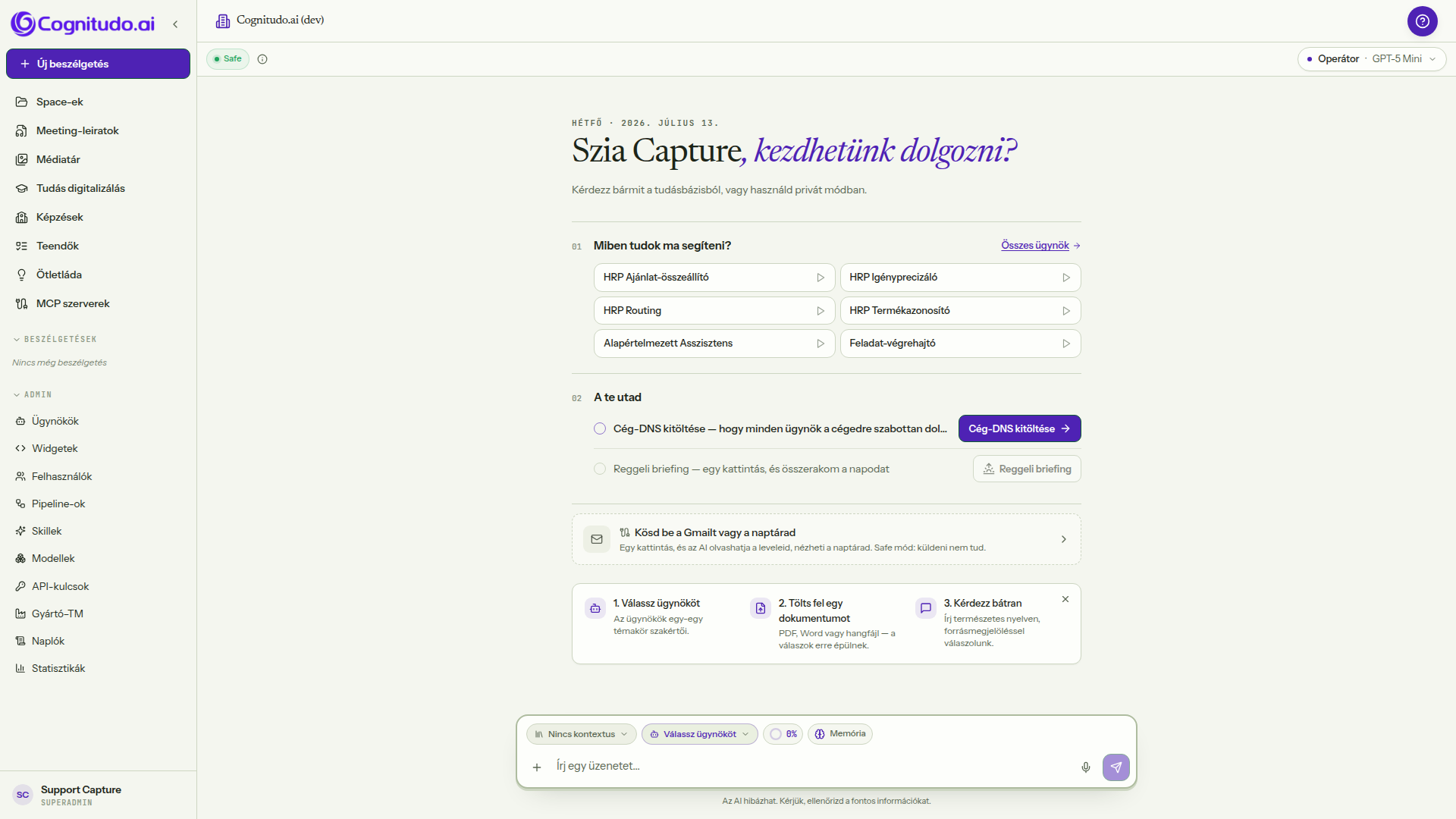The width and height of the screenshot is (1456, 819).
Task: Open the Válassz ügynököt dropdown
Action: tap(699, 734)
